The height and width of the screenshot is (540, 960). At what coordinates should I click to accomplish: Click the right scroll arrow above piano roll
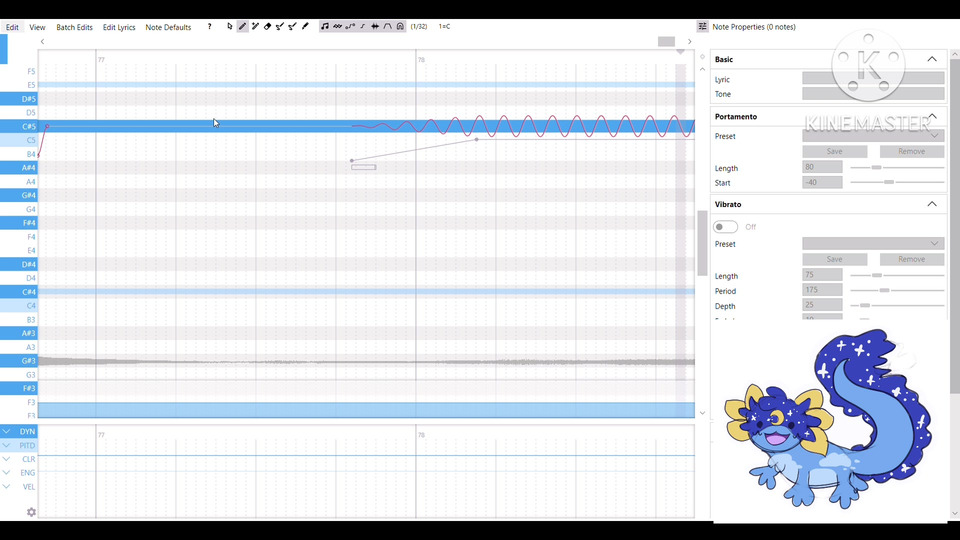pyautogui.click(x=689, y=42)
